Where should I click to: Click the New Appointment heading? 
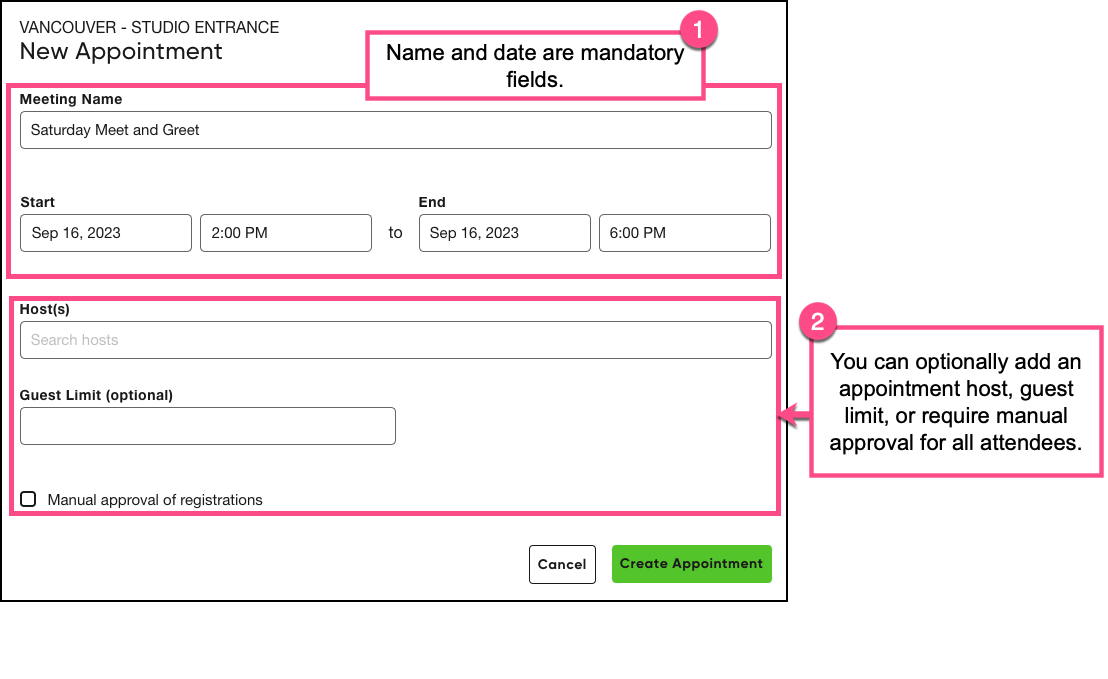(121, 52)
